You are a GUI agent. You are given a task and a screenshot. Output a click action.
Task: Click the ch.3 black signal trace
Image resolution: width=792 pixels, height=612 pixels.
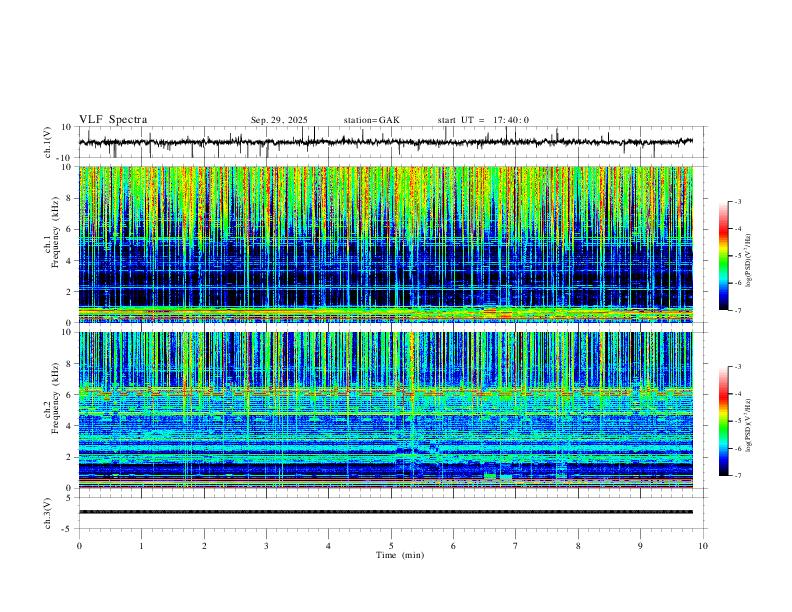tap(386, 512)
